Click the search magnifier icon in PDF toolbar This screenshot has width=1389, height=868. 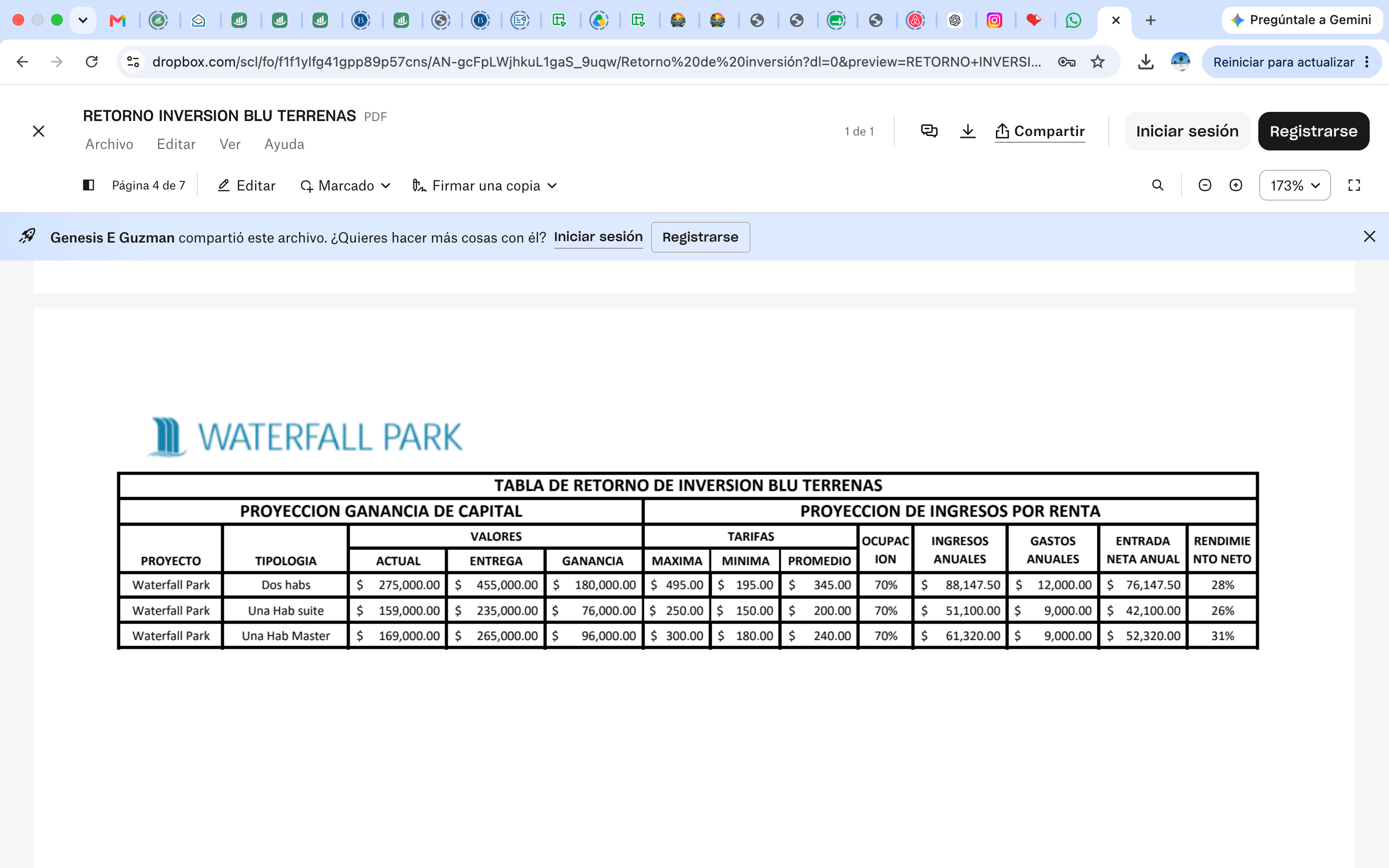click(x=1157, y=185)
